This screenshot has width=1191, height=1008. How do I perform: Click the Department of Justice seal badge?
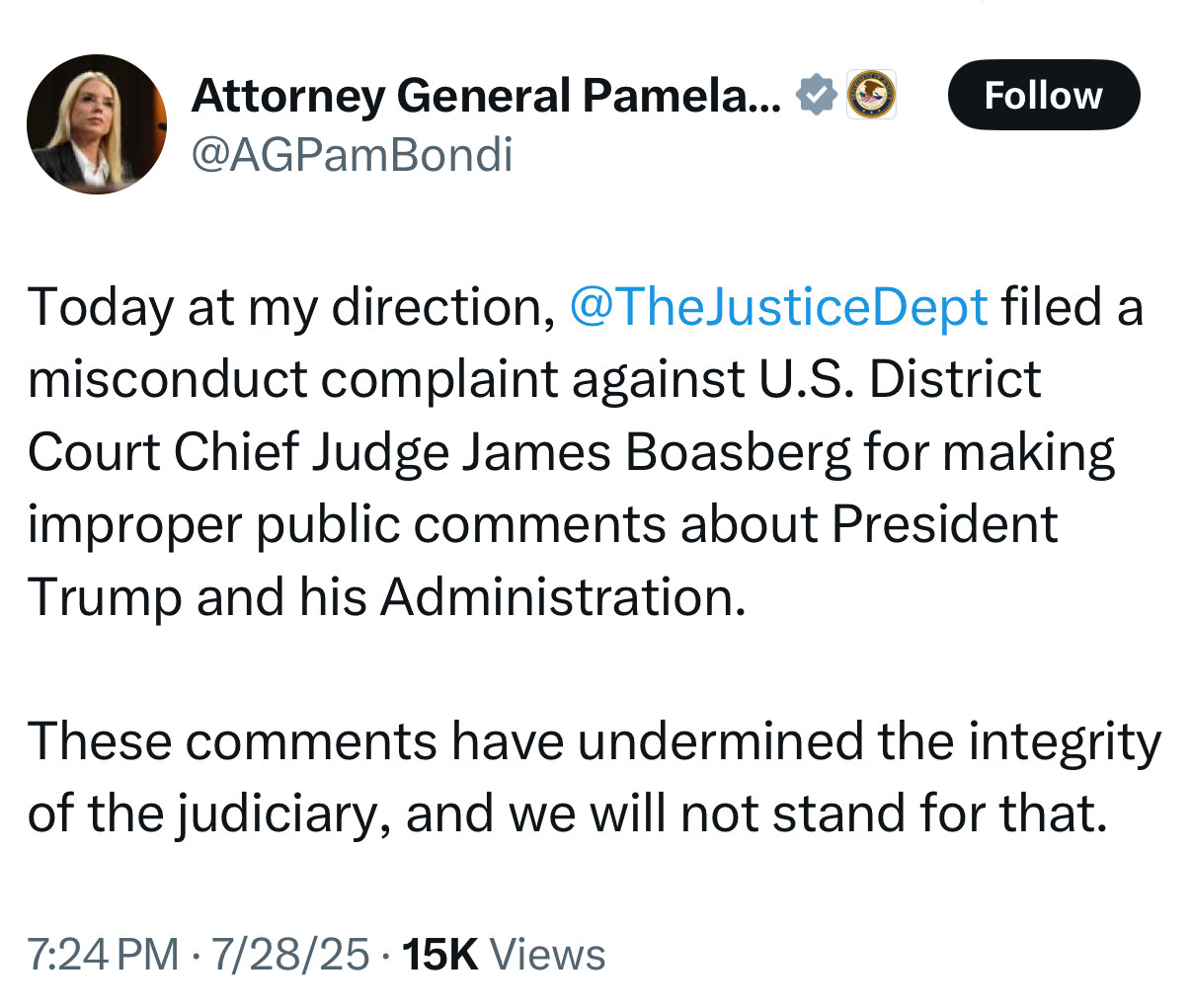871,95
